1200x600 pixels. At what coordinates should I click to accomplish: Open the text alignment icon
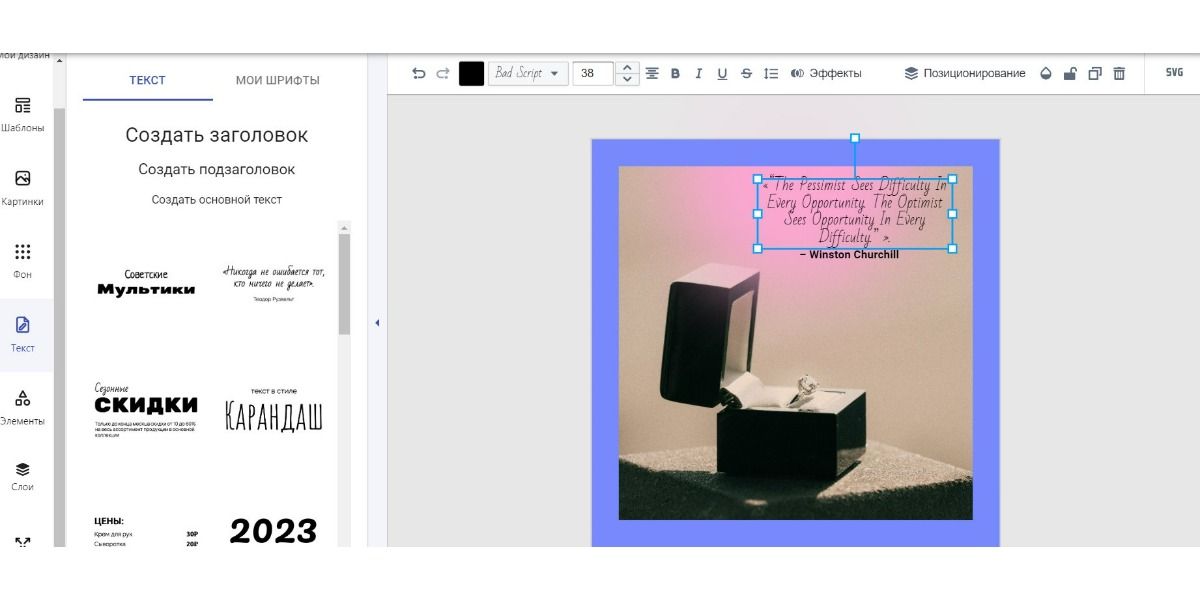coord(652,73)
